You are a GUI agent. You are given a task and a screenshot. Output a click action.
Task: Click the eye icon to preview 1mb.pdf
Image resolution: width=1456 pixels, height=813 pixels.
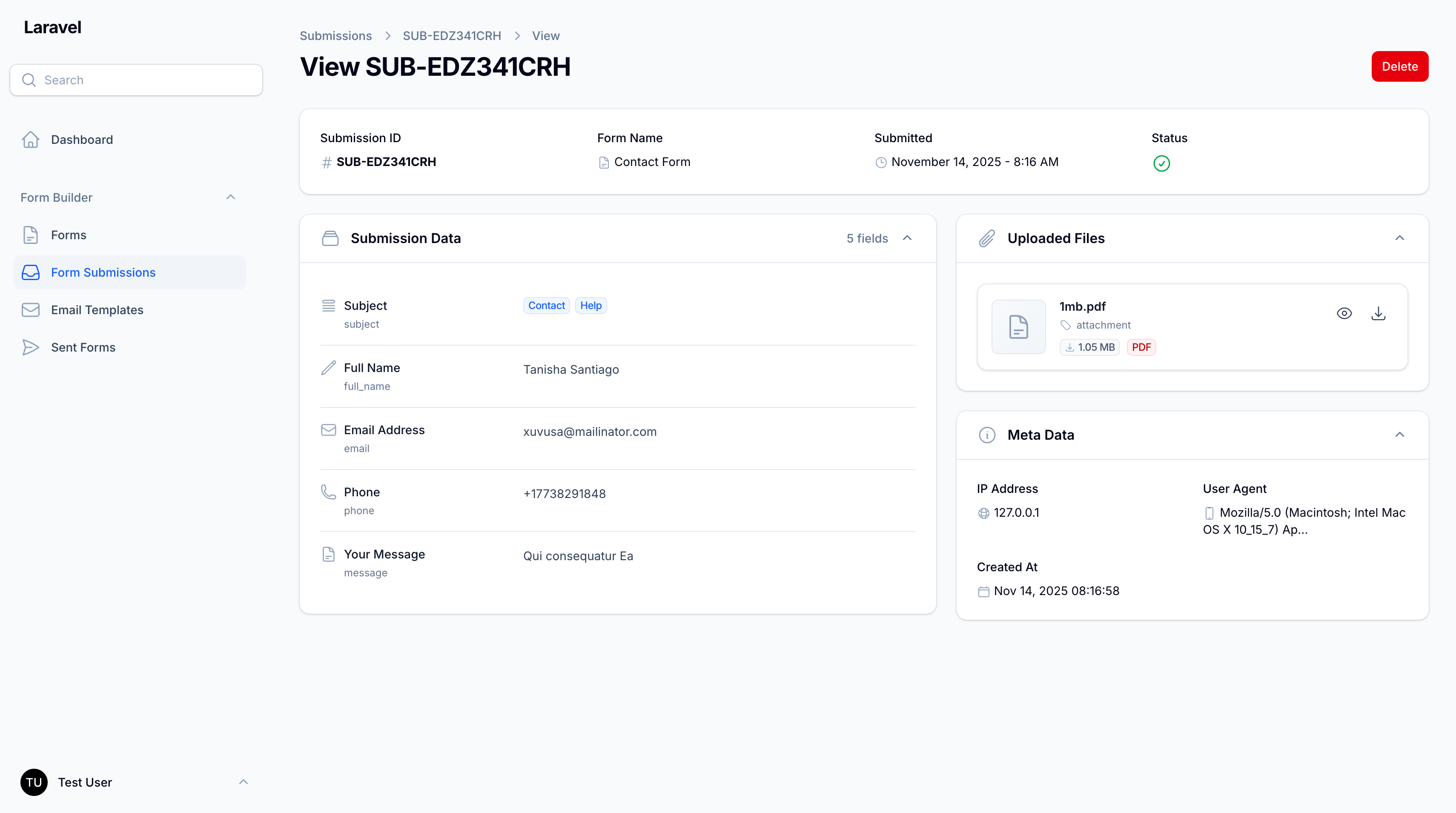click(x=1344, y=313)
